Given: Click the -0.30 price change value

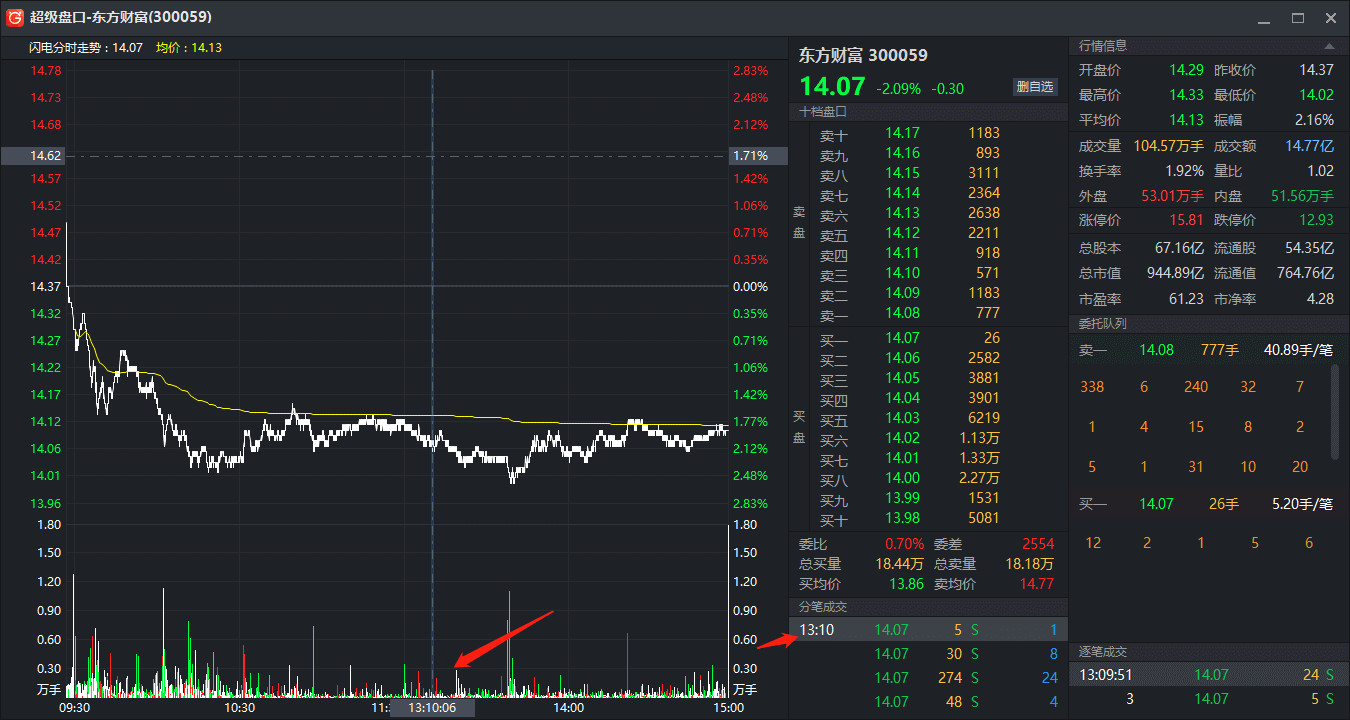Looking at the screenshot, I should tap(948, 88).
